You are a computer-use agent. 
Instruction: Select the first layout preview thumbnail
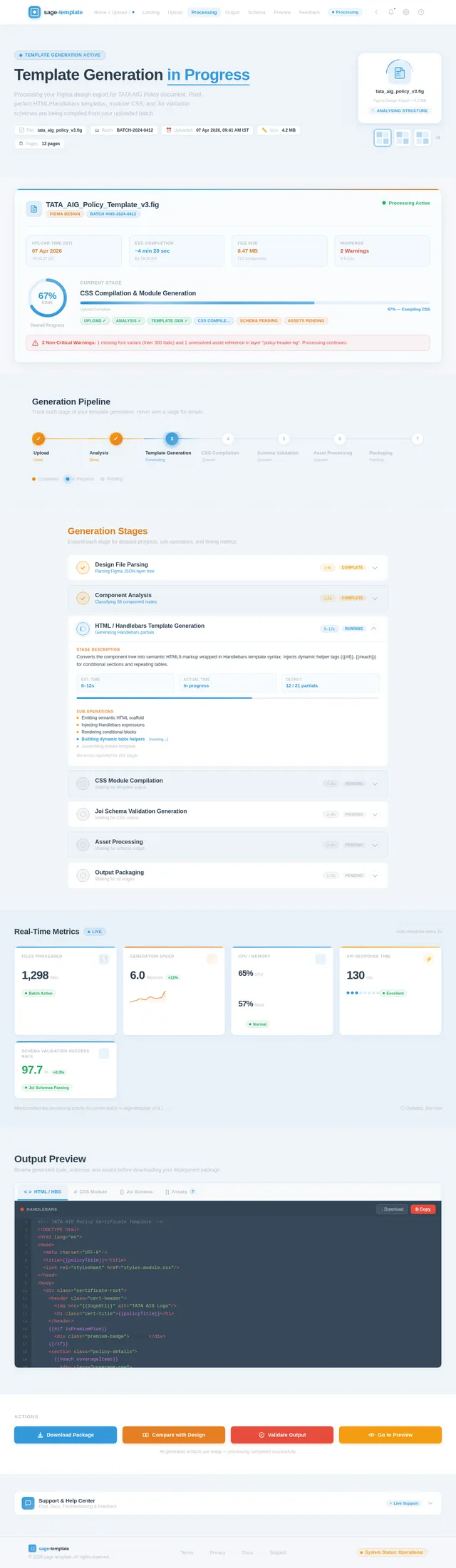coord(383,138)
